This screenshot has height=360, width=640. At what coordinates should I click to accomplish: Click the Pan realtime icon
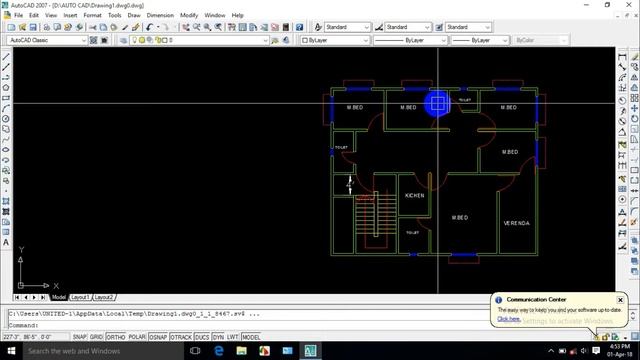pyautogui.click(x=186, y=27)
